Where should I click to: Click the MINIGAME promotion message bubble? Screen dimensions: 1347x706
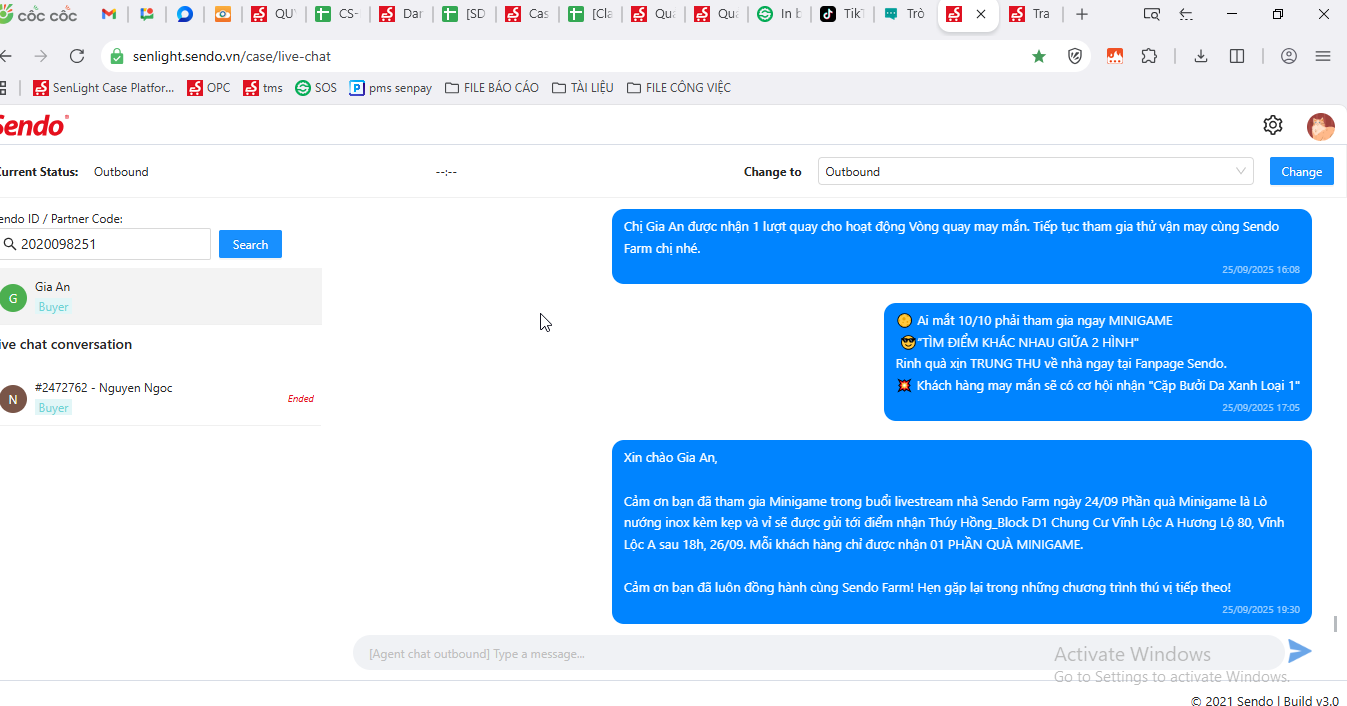coord(1098,362)
